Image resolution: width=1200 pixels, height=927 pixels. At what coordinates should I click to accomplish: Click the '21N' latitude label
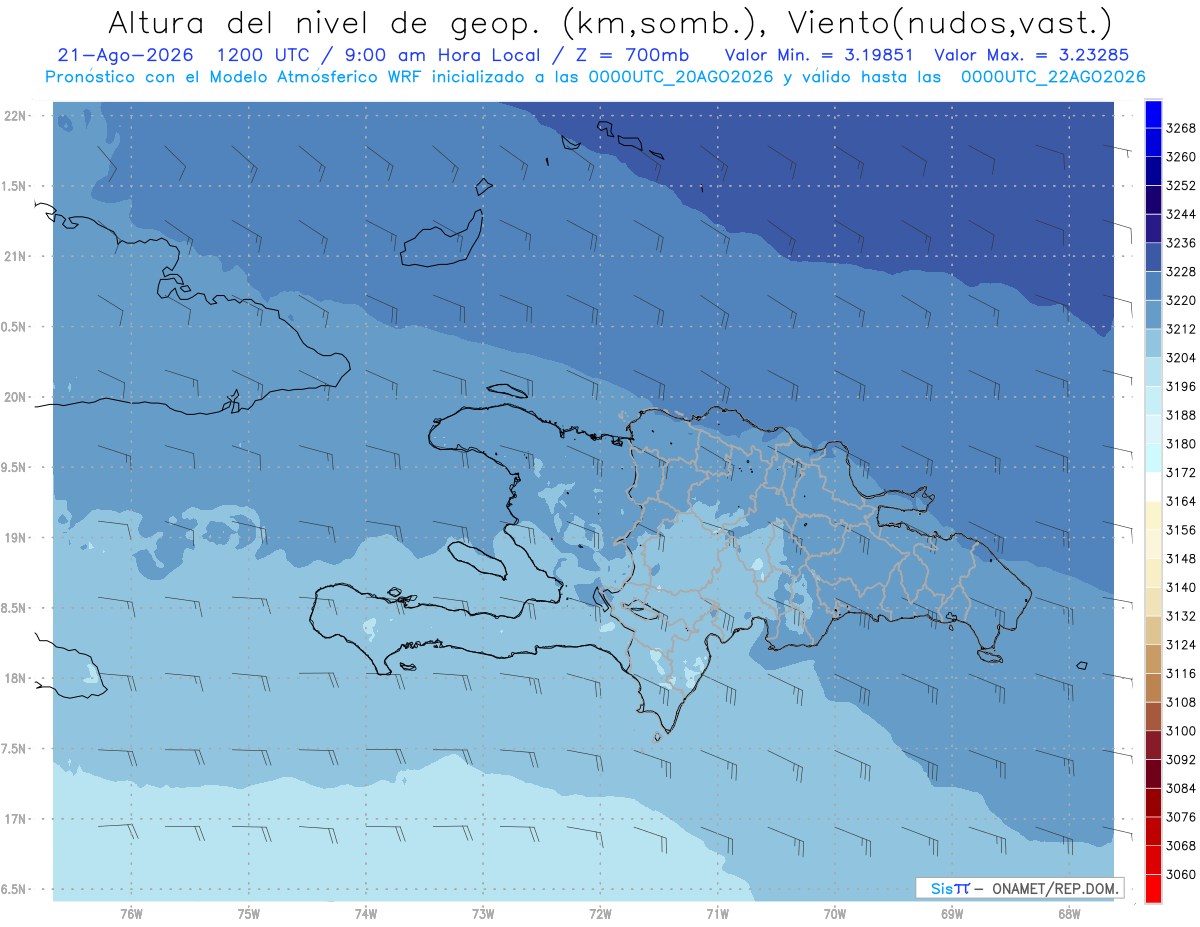click(x=17, y=256)
